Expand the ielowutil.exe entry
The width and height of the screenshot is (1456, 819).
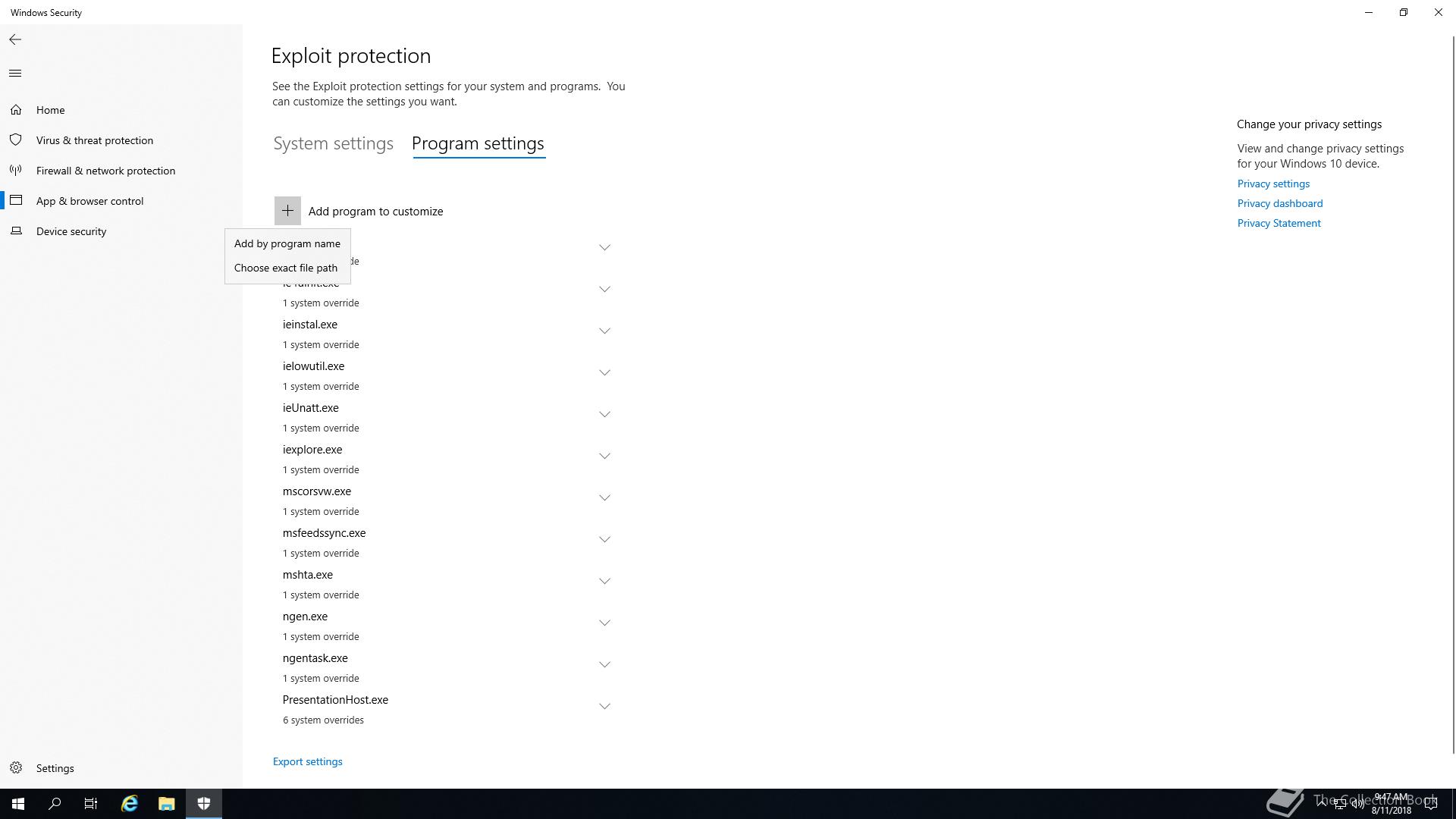click(604, 373)
